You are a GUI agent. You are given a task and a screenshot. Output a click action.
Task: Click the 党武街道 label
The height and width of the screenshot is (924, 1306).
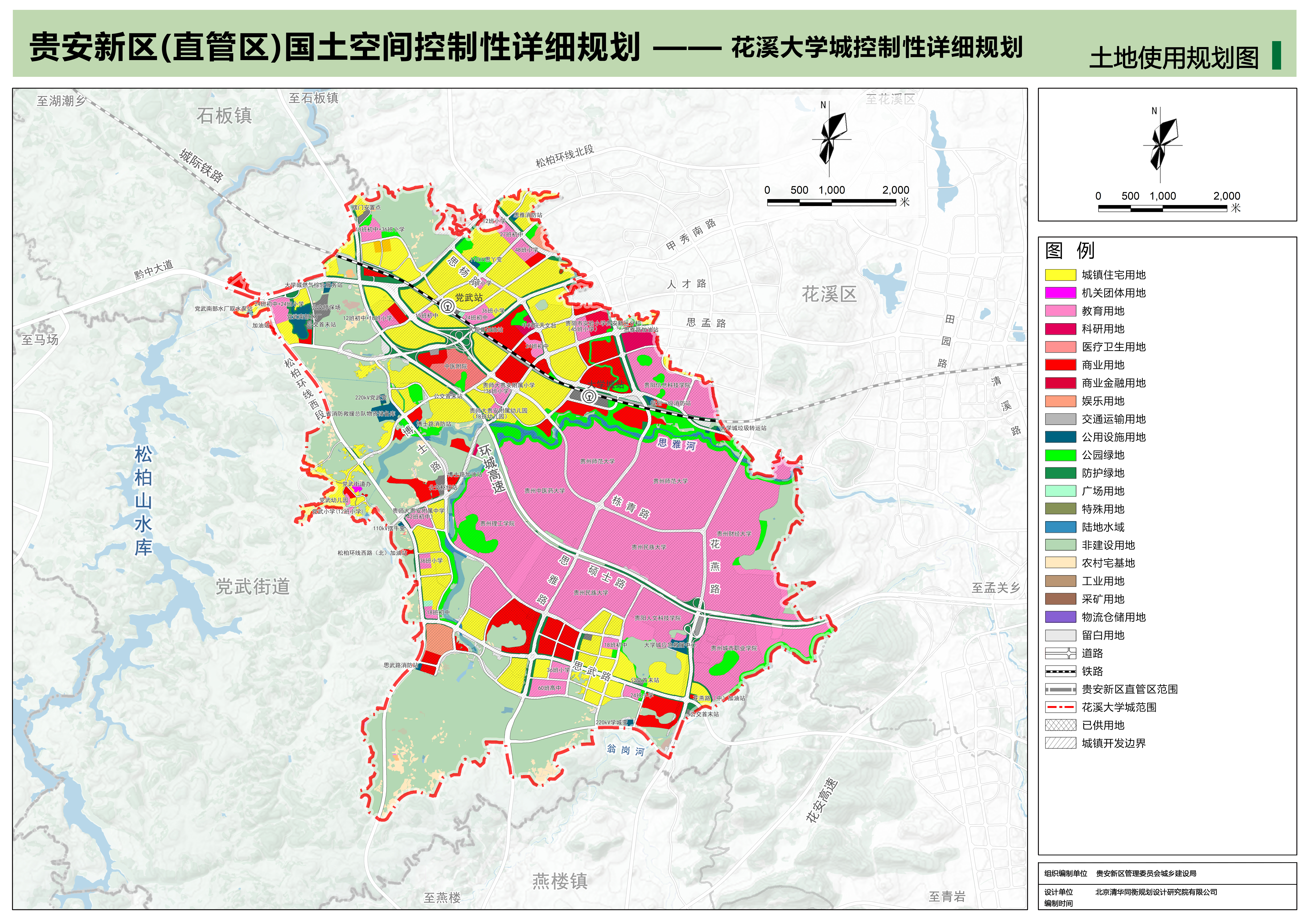[253, 587]
